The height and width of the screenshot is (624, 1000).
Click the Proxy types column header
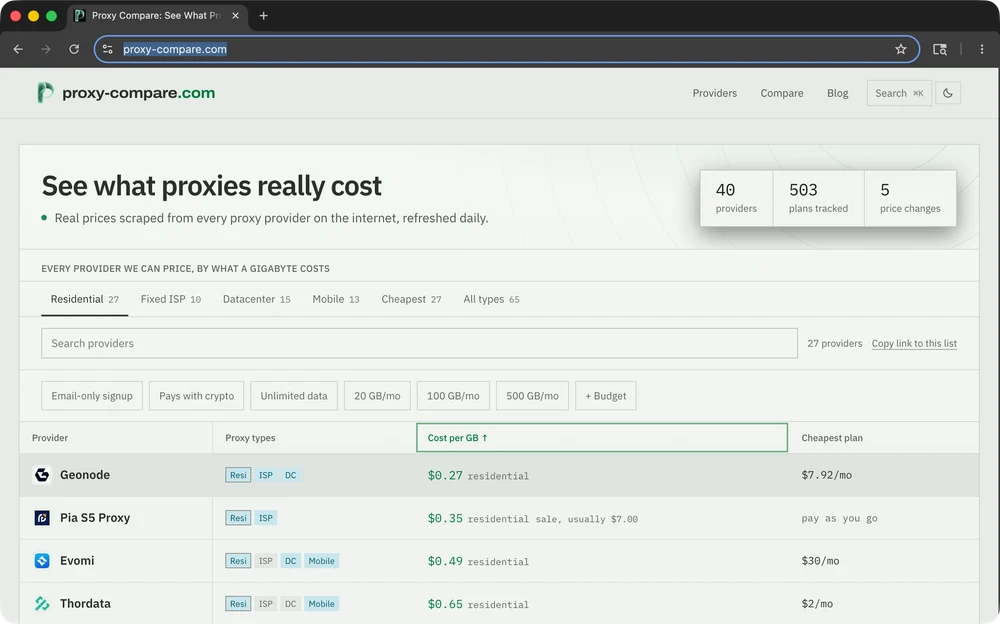(250, 438)
